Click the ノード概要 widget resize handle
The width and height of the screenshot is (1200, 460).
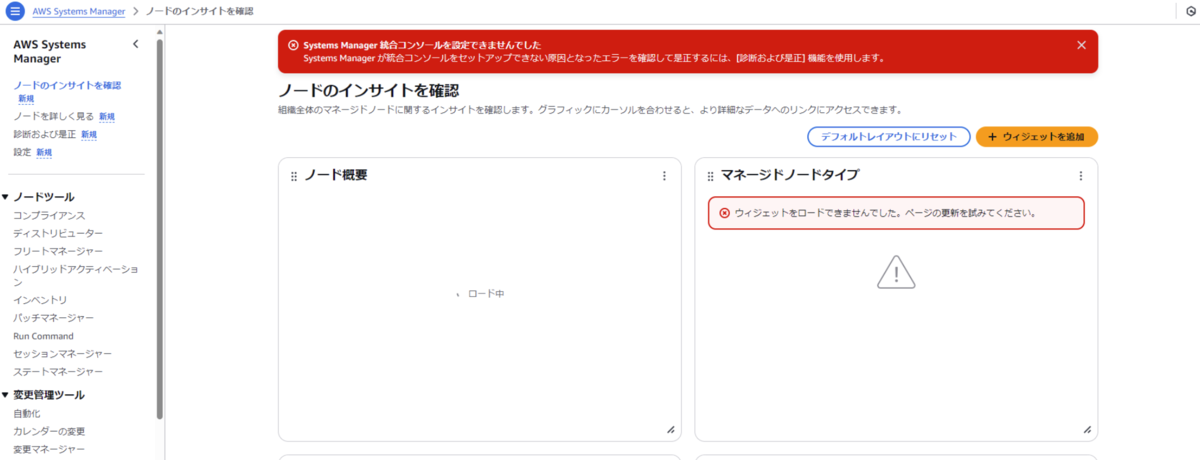tap(671, 429)
